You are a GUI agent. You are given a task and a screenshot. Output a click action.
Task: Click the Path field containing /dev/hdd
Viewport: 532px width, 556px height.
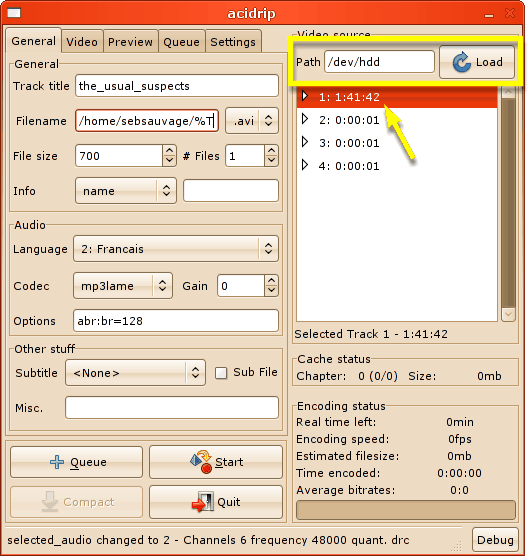pyautogui.click(x=379, y=62)
